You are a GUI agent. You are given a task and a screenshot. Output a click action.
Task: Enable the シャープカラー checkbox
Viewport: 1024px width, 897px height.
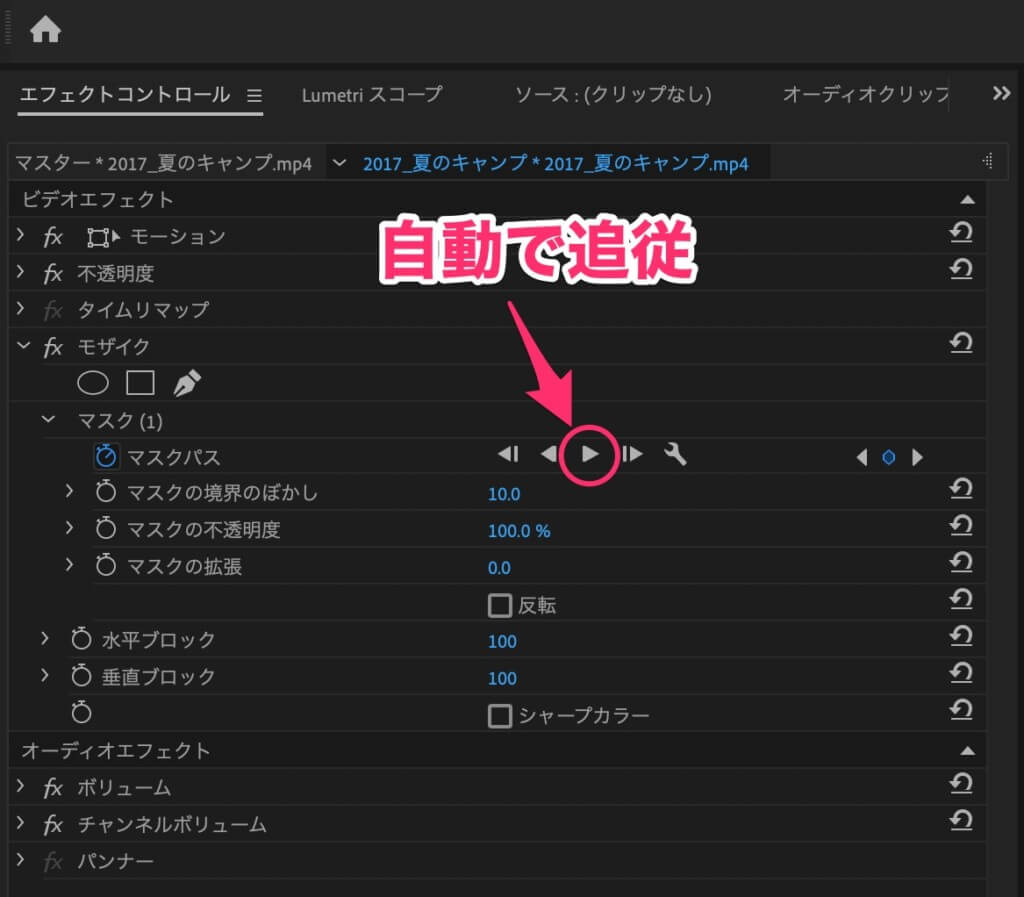499,716
